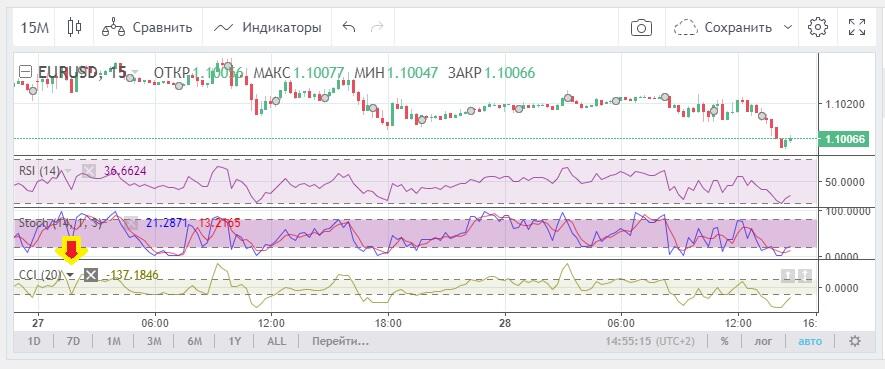Open the RSI (14) dropdown arrow

[x=68, y=171]
